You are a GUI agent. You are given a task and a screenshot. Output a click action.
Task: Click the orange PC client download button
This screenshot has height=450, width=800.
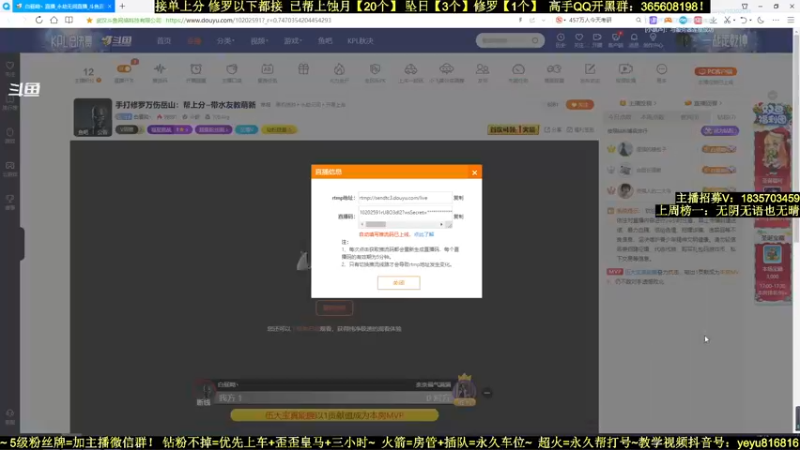pyautogui.click(x=715, y=71)
